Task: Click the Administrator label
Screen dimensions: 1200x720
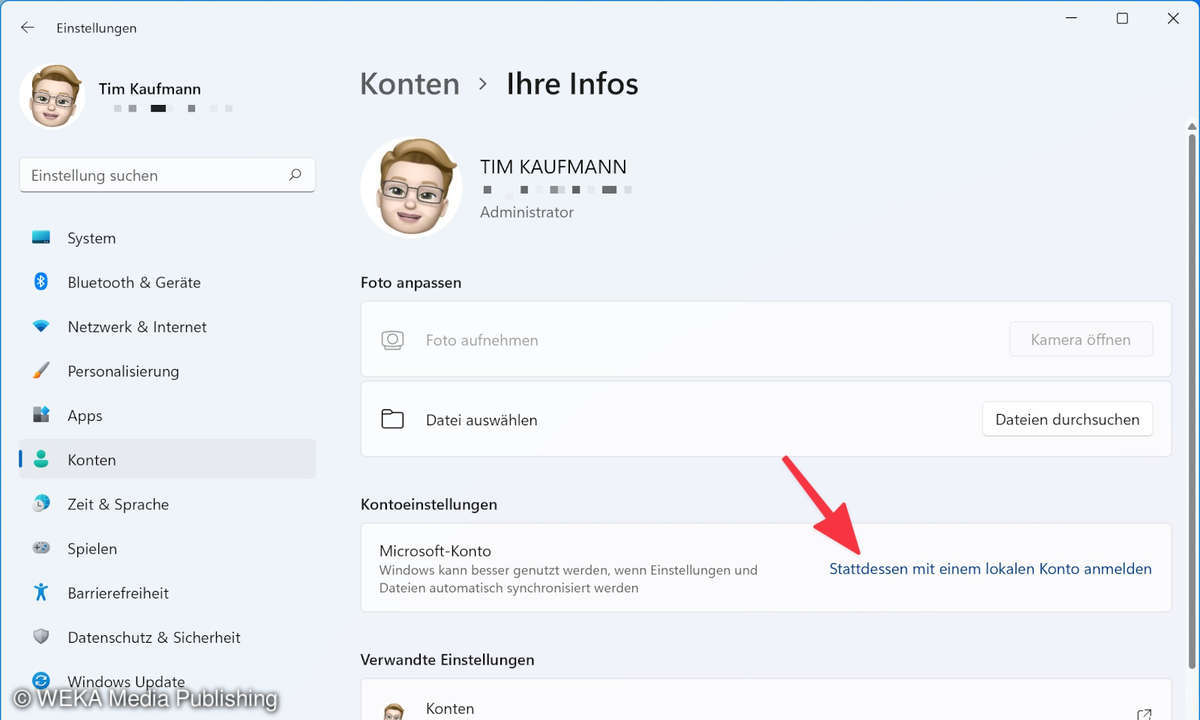Action: coord(527,212)
